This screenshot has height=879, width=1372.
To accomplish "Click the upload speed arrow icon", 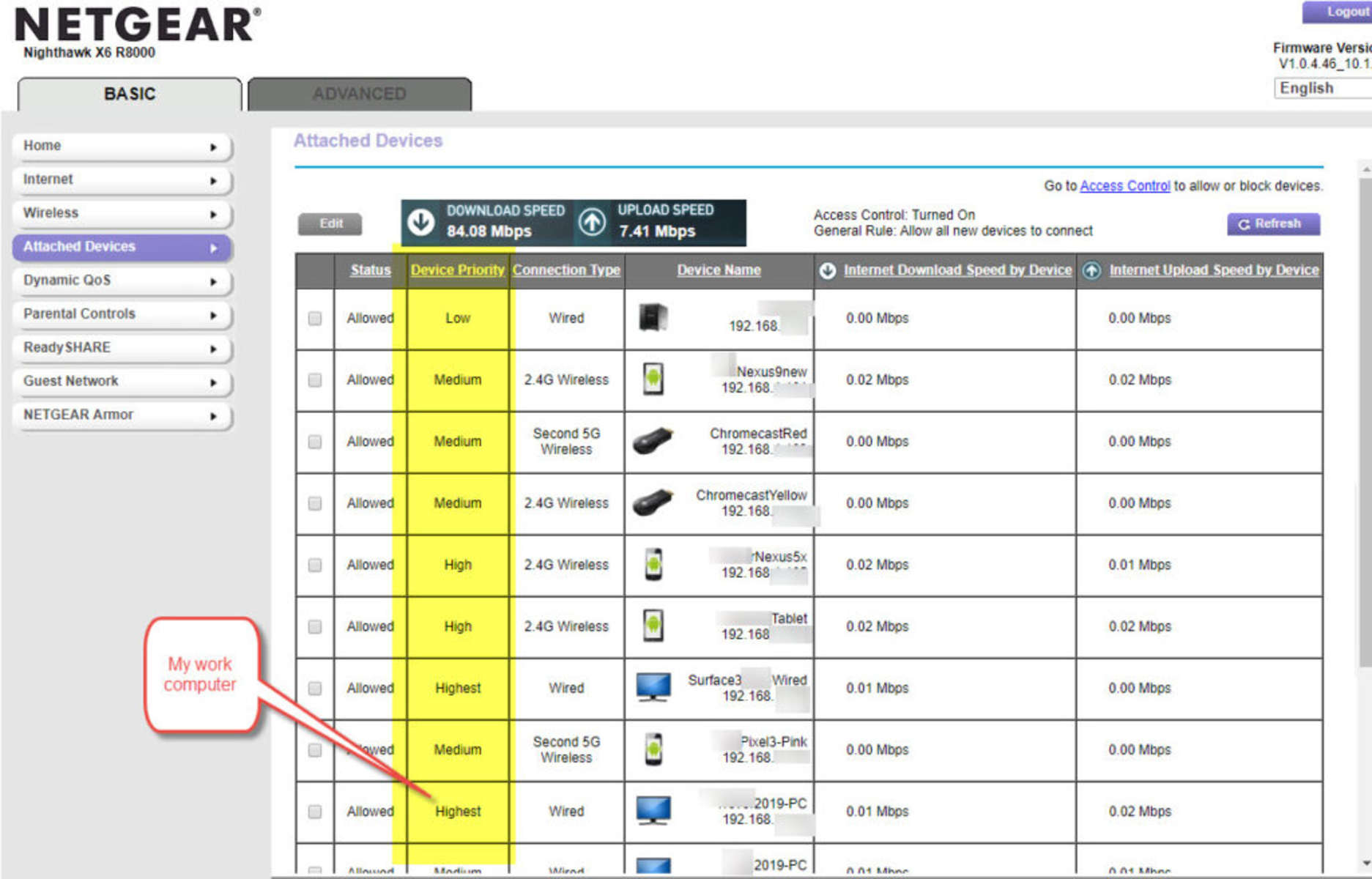I will click(x=592, y=222).
